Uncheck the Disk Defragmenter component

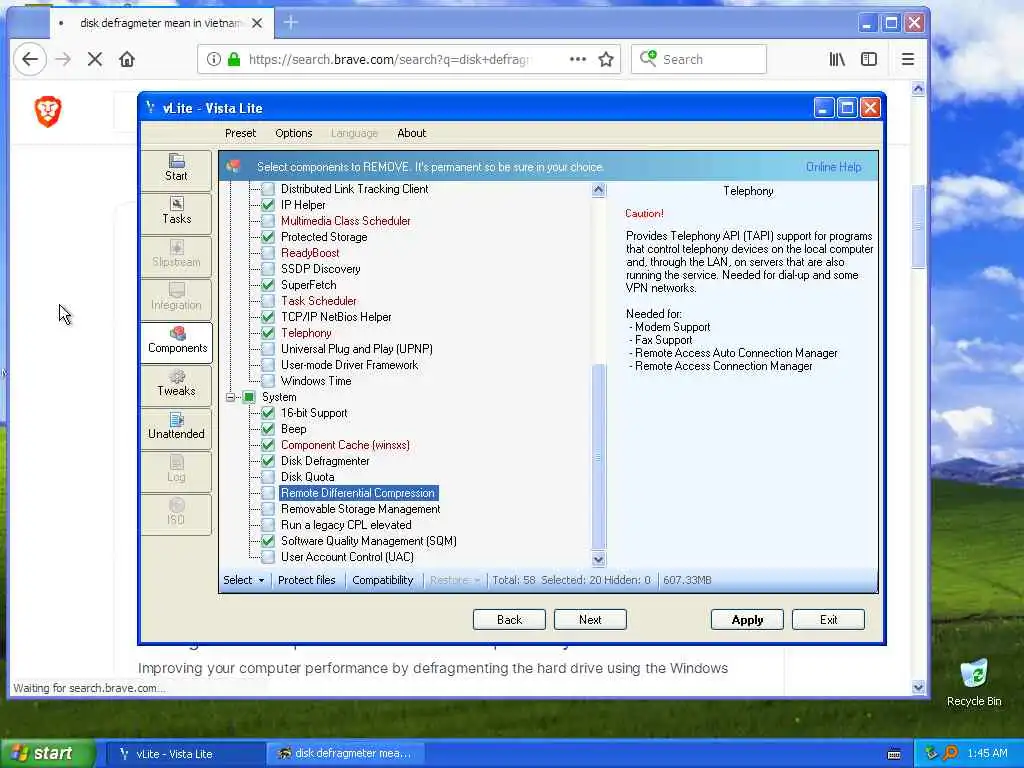[268, 461]
